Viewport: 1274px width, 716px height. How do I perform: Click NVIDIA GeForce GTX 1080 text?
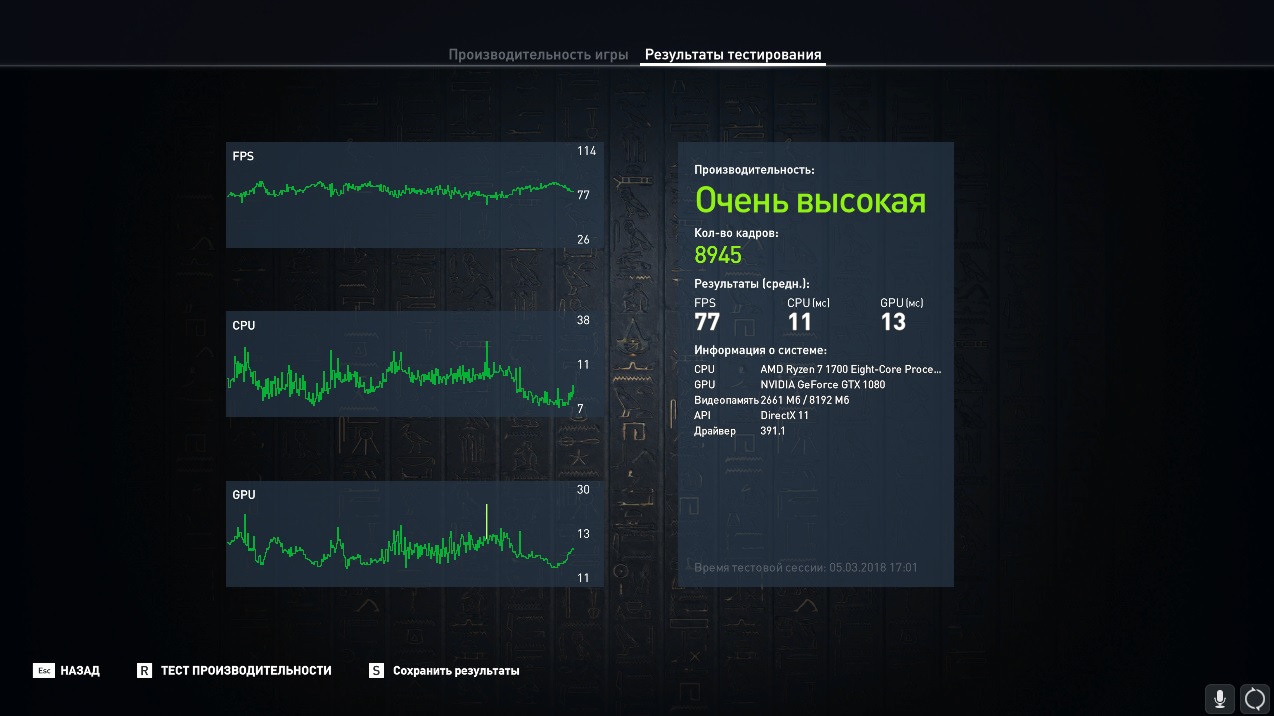click(822, 385)
